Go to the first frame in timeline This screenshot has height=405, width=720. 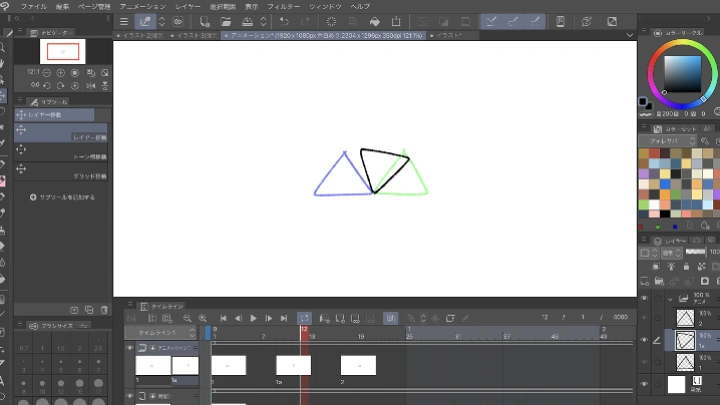tap(223, 318)
